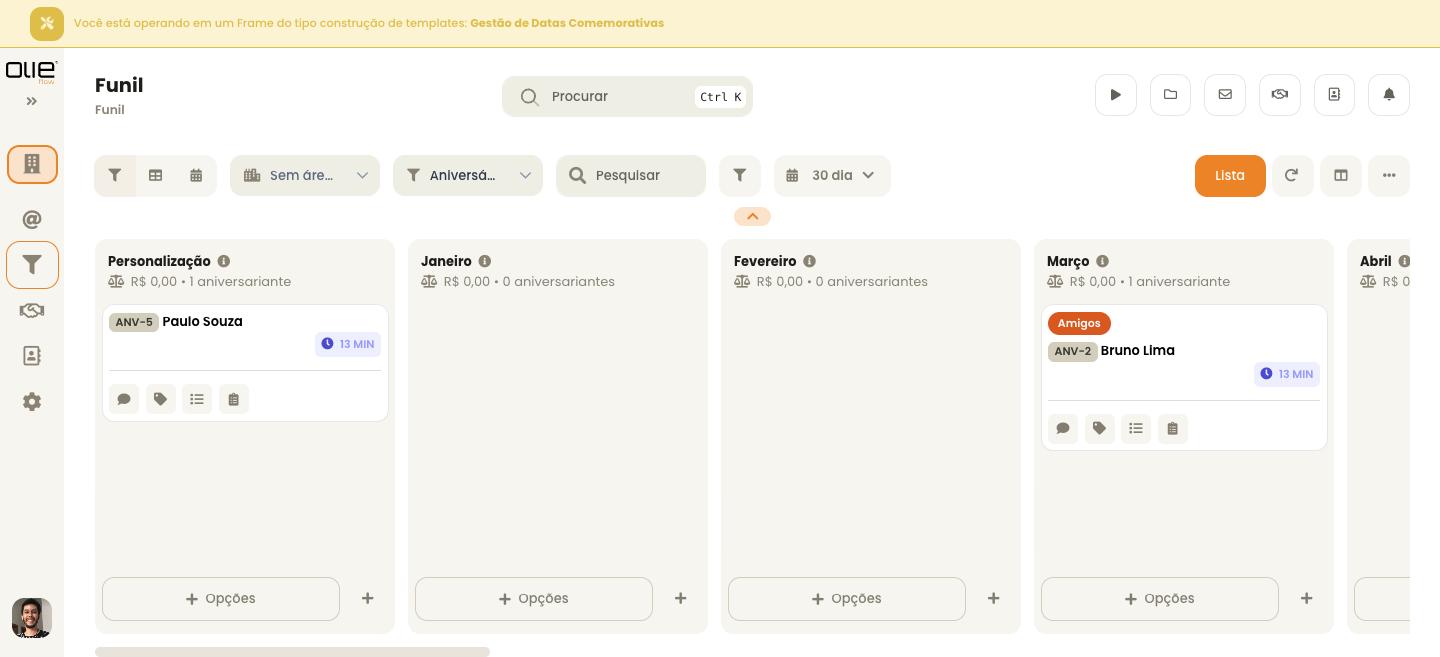Click info icon next to Fevereiro
The height and width of the screenshot is (657, 1440).
tap(809, 261)
